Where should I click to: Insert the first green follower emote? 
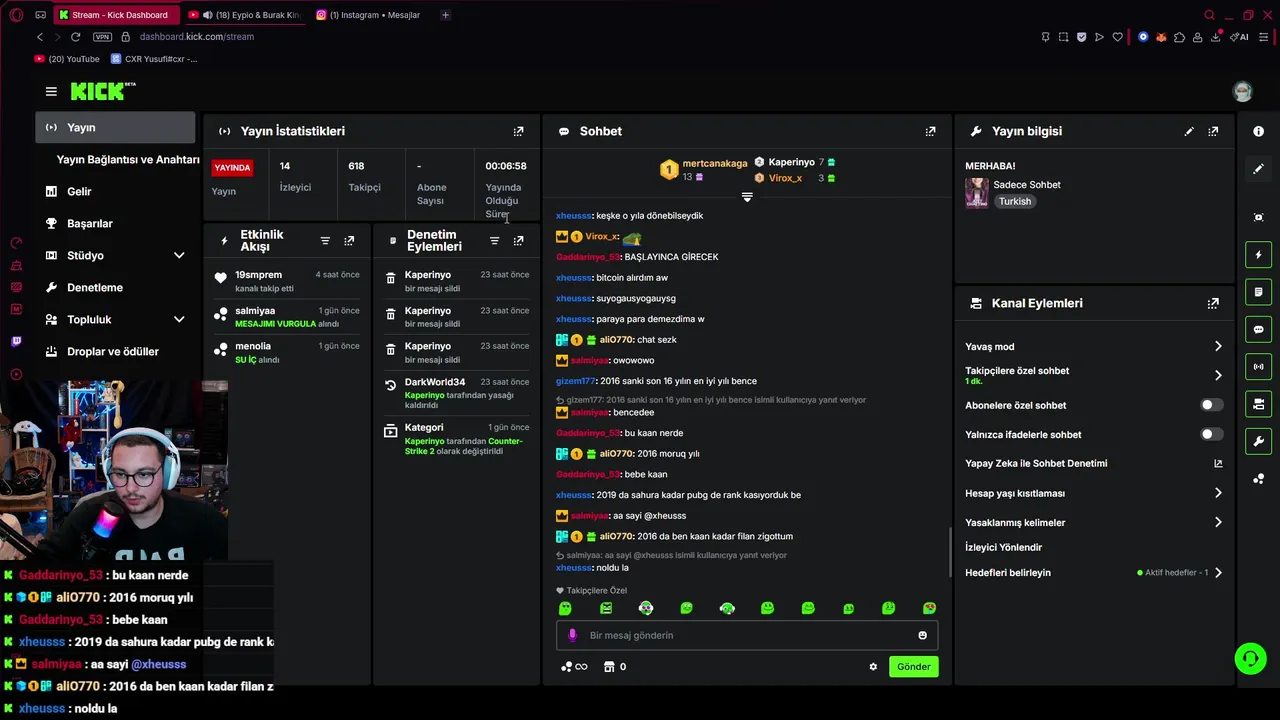pos(565,608)
